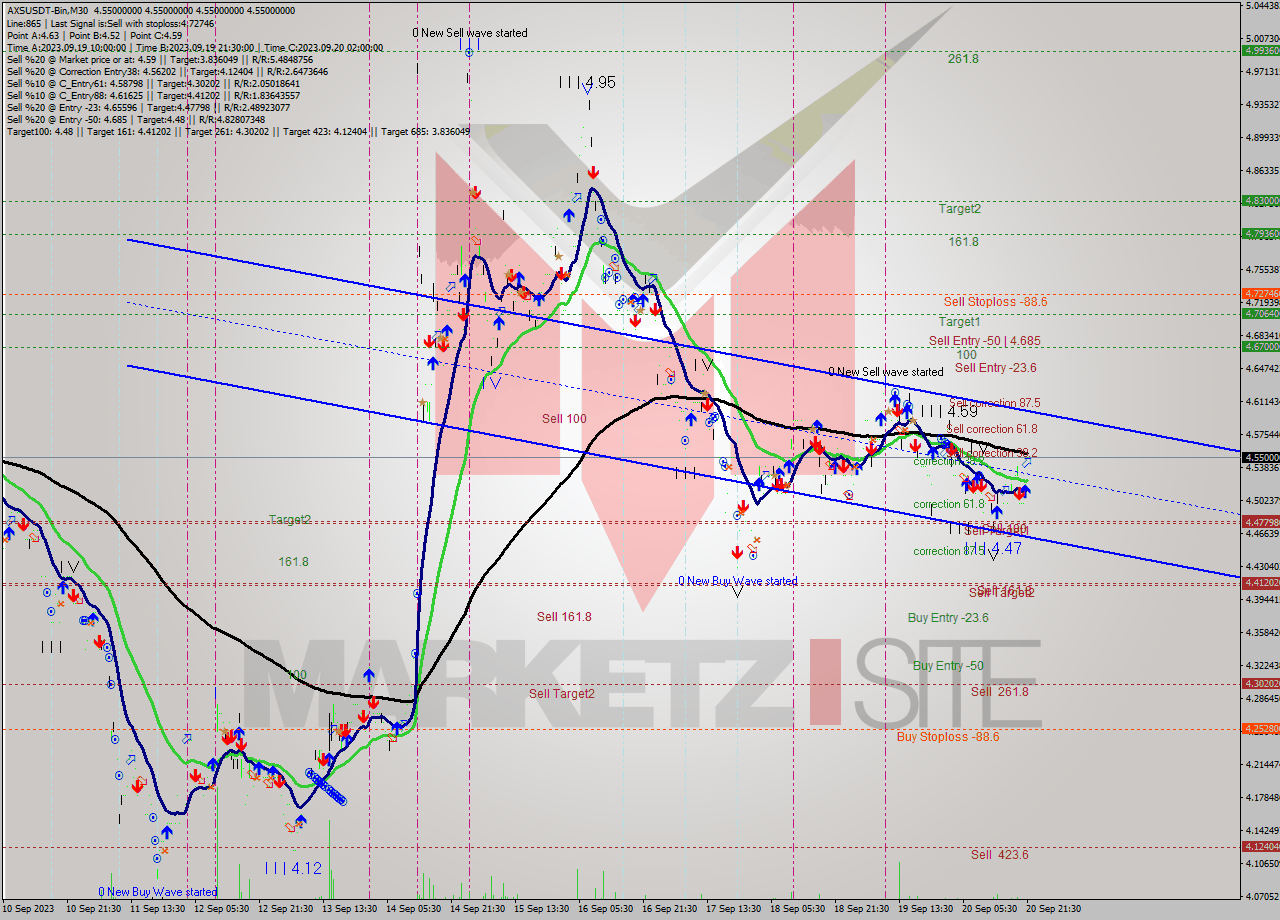This screenshot has width=1280, height=920.
Task: Click the 4.67000 green price tag
Action: point(1260,347)
